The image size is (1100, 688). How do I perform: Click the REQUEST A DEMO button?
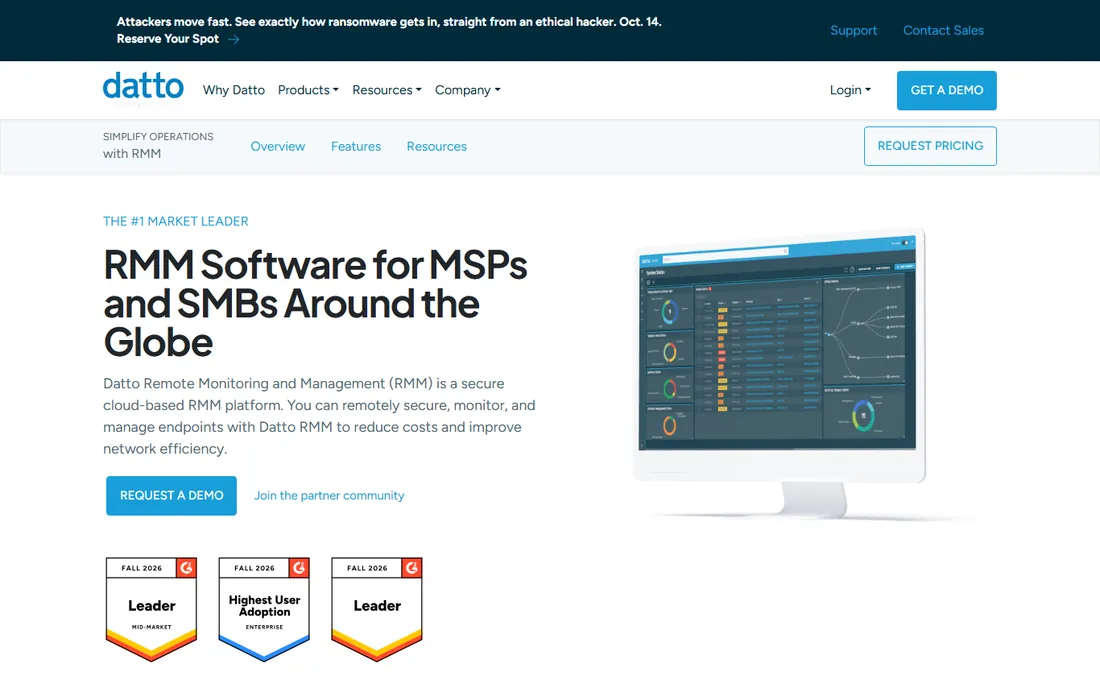[x=171, y=496]
